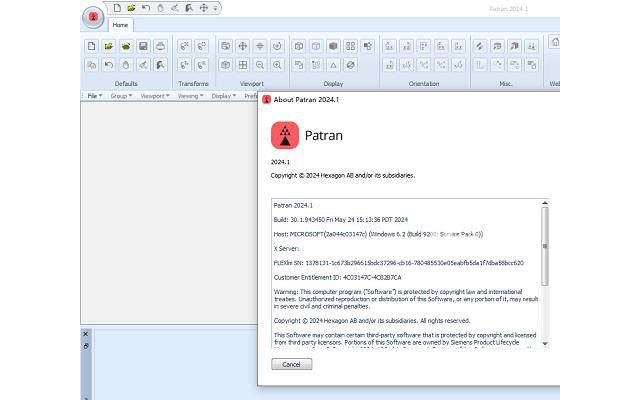640x400 pixels.
Task: Open the Patran application menu button
Action: tap(93, 18)
